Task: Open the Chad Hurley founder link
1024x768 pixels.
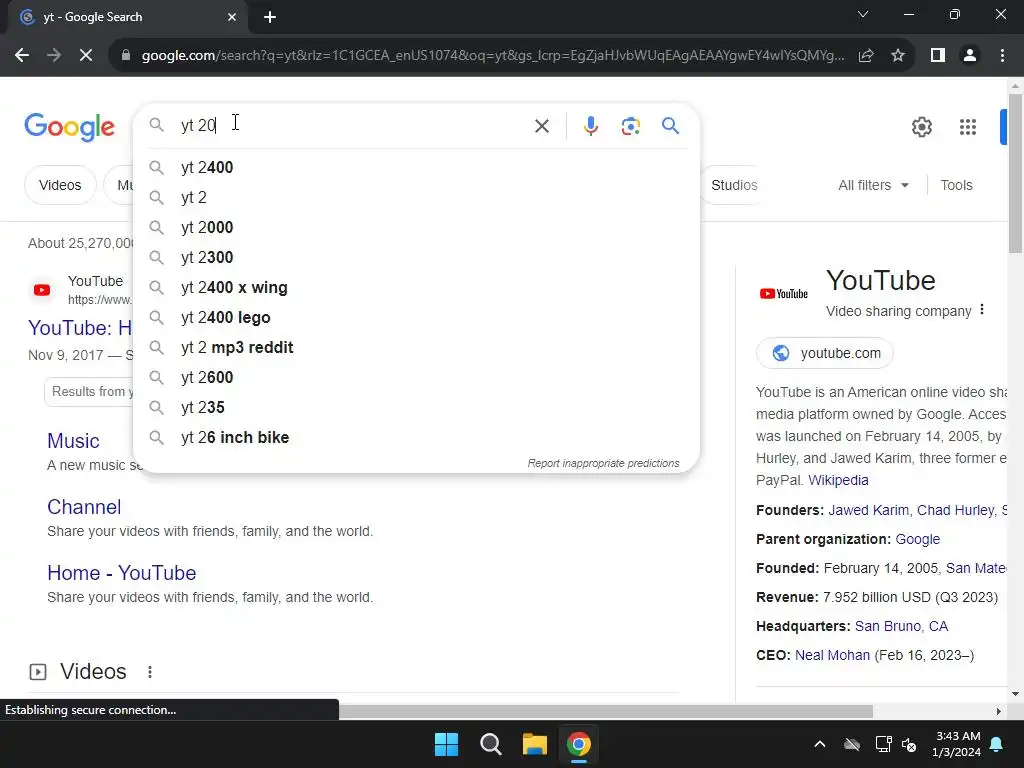Action: (955, 510)
